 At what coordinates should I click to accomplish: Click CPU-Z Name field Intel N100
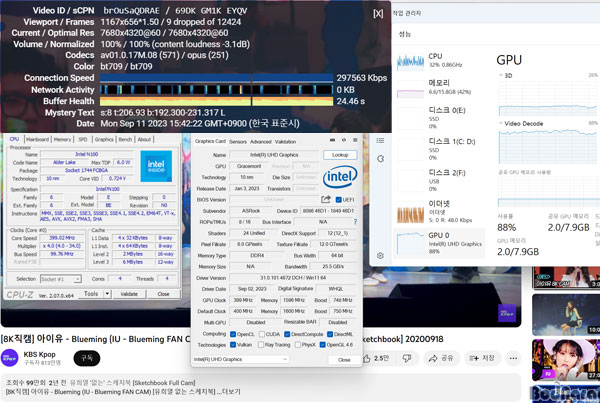tap(87, 154)
